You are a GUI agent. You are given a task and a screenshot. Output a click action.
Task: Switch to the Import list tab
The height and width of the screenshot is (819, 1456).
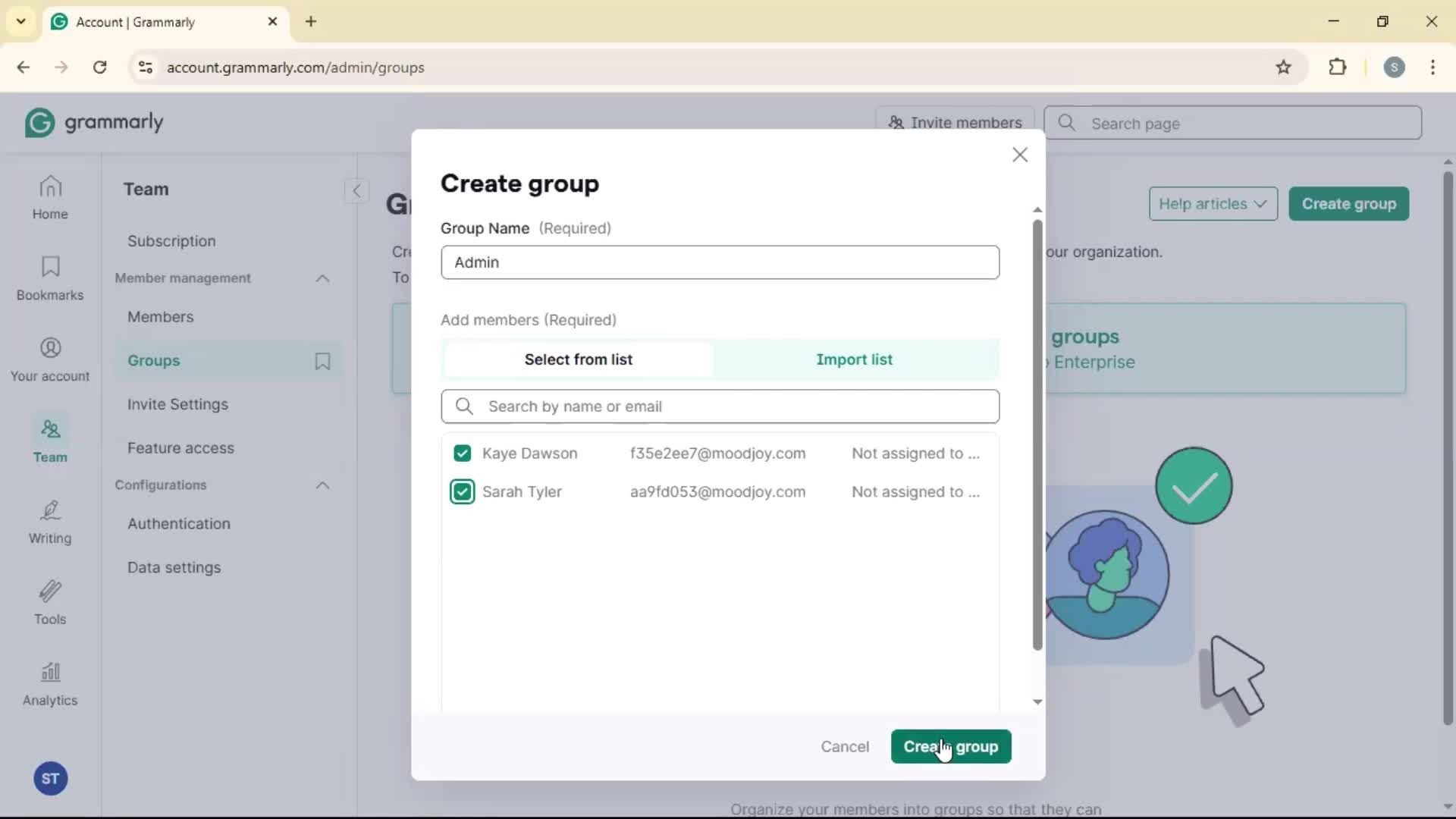coord(854,359)
